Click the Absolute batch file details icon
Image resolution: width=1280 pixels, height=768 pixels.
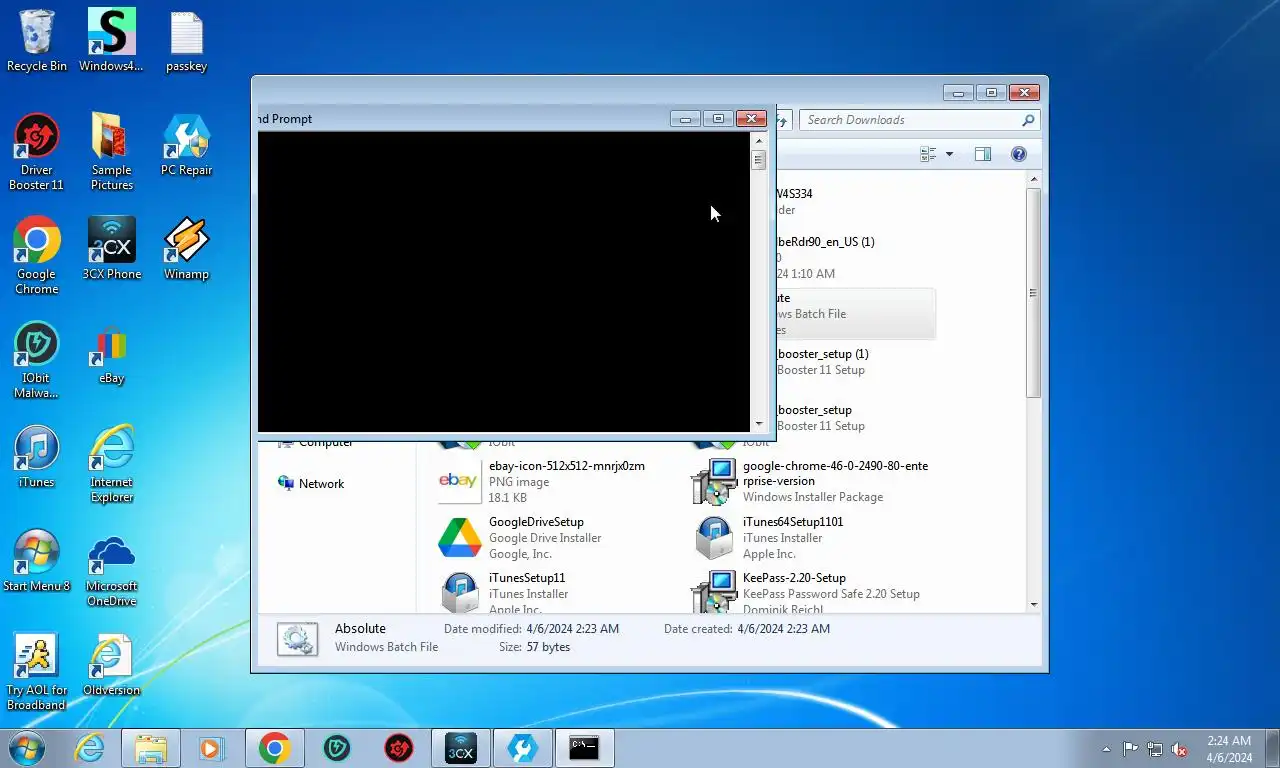(x=297, y=639)
